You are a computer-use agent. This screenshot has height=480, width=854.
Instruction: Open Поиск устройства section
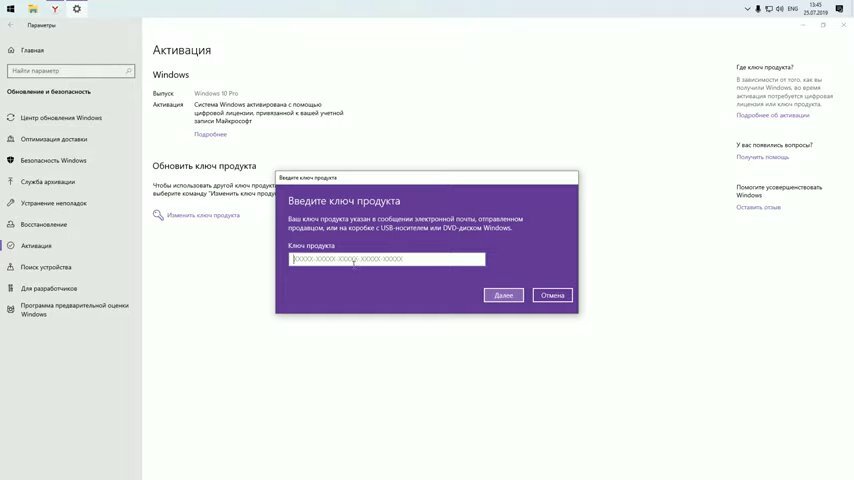(46, 267)
